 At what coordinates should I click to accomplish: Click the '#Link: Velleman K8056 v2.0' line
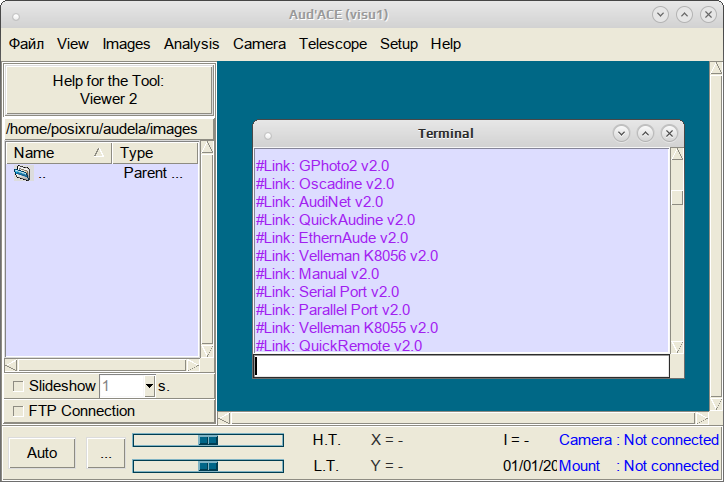click(x=347, y=256)
